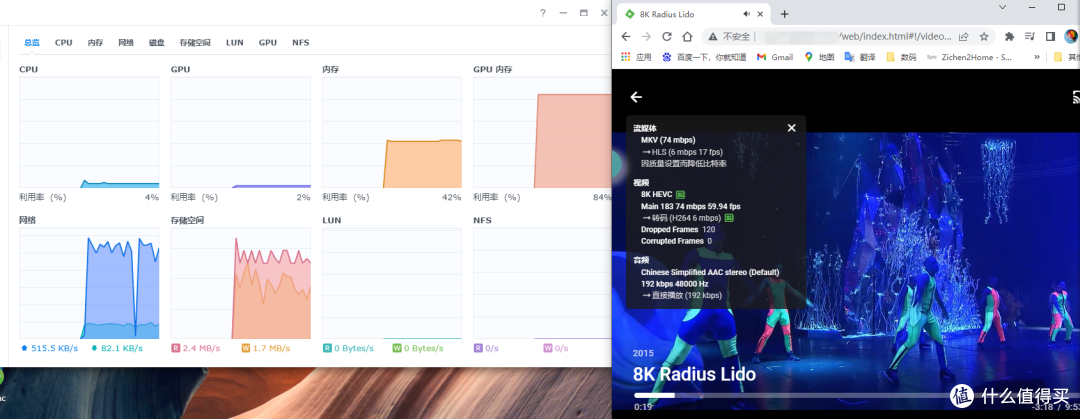Open the 地图 maps bookmark

pyautogui.click(x=819, y=57)
